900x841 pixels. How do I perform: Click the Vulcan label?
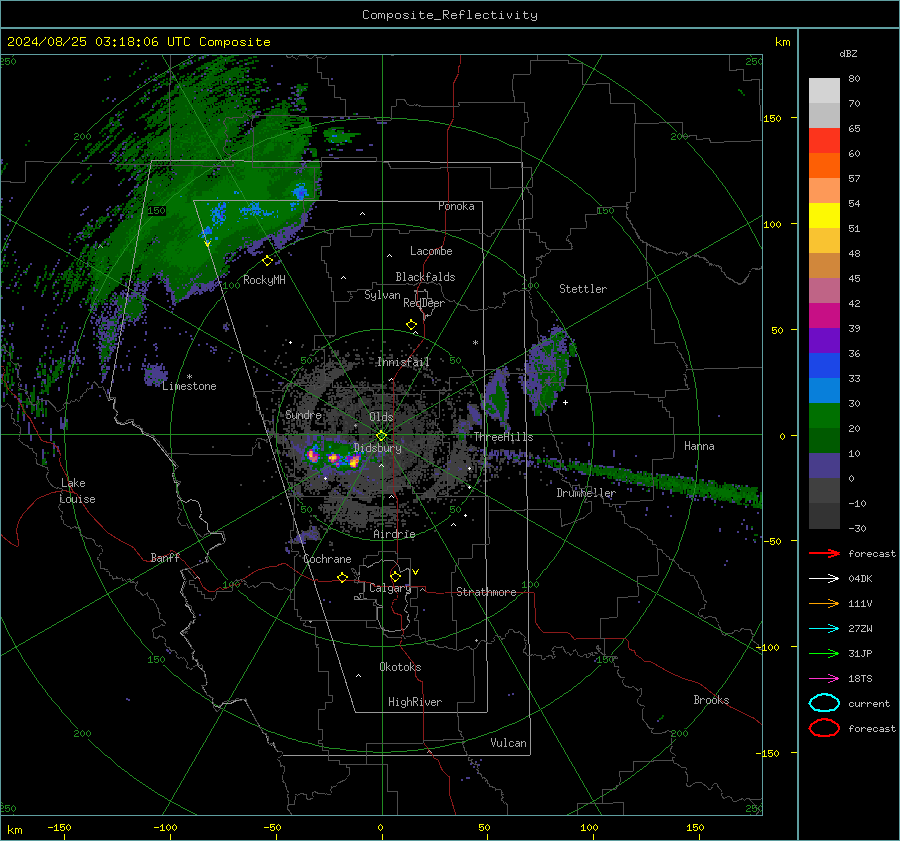[x=508, y=743]
